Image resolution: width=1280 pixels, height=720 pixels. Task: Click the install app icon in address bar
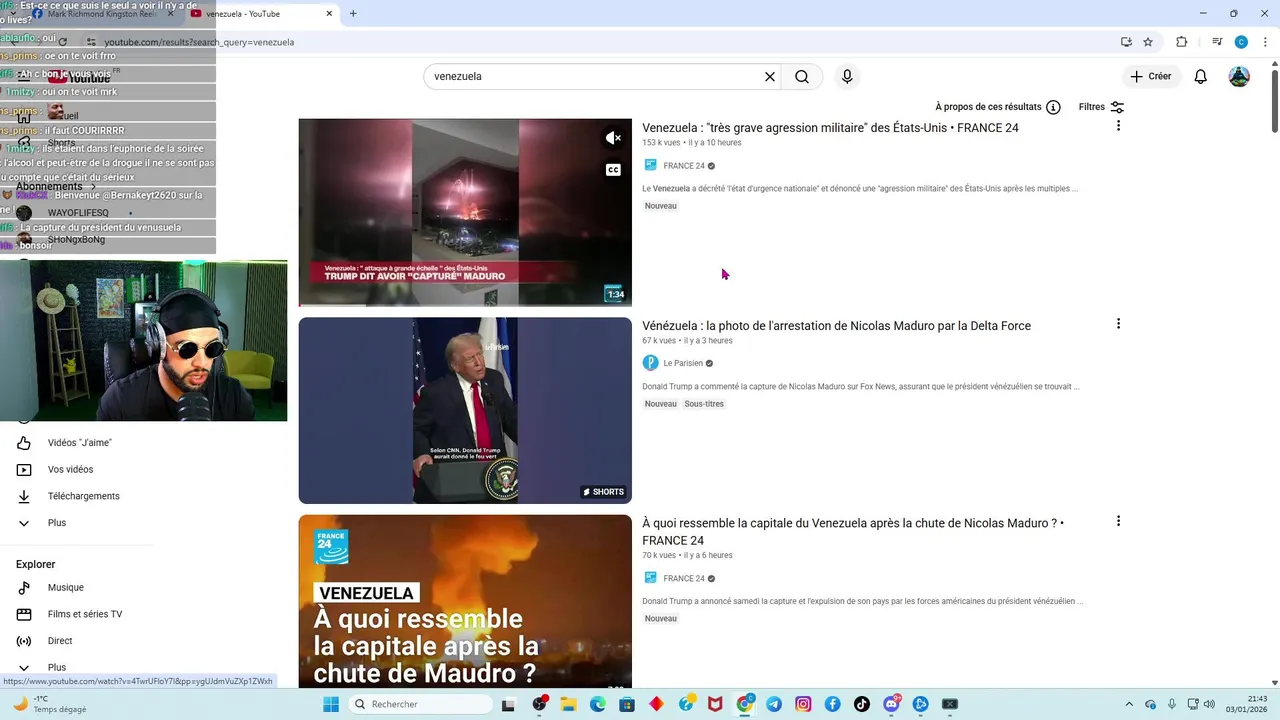[1126, 42]
